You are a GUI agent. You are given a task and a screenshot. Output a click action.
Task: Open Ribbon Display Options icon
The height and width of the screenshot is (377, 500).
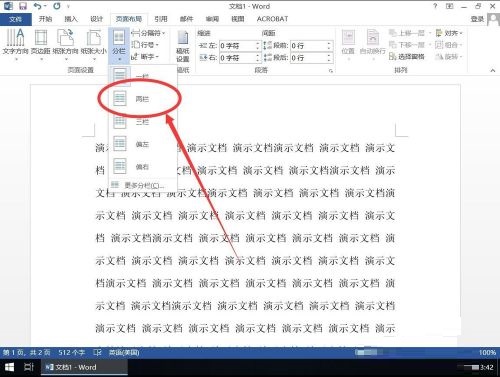click(x=450, y=6)
